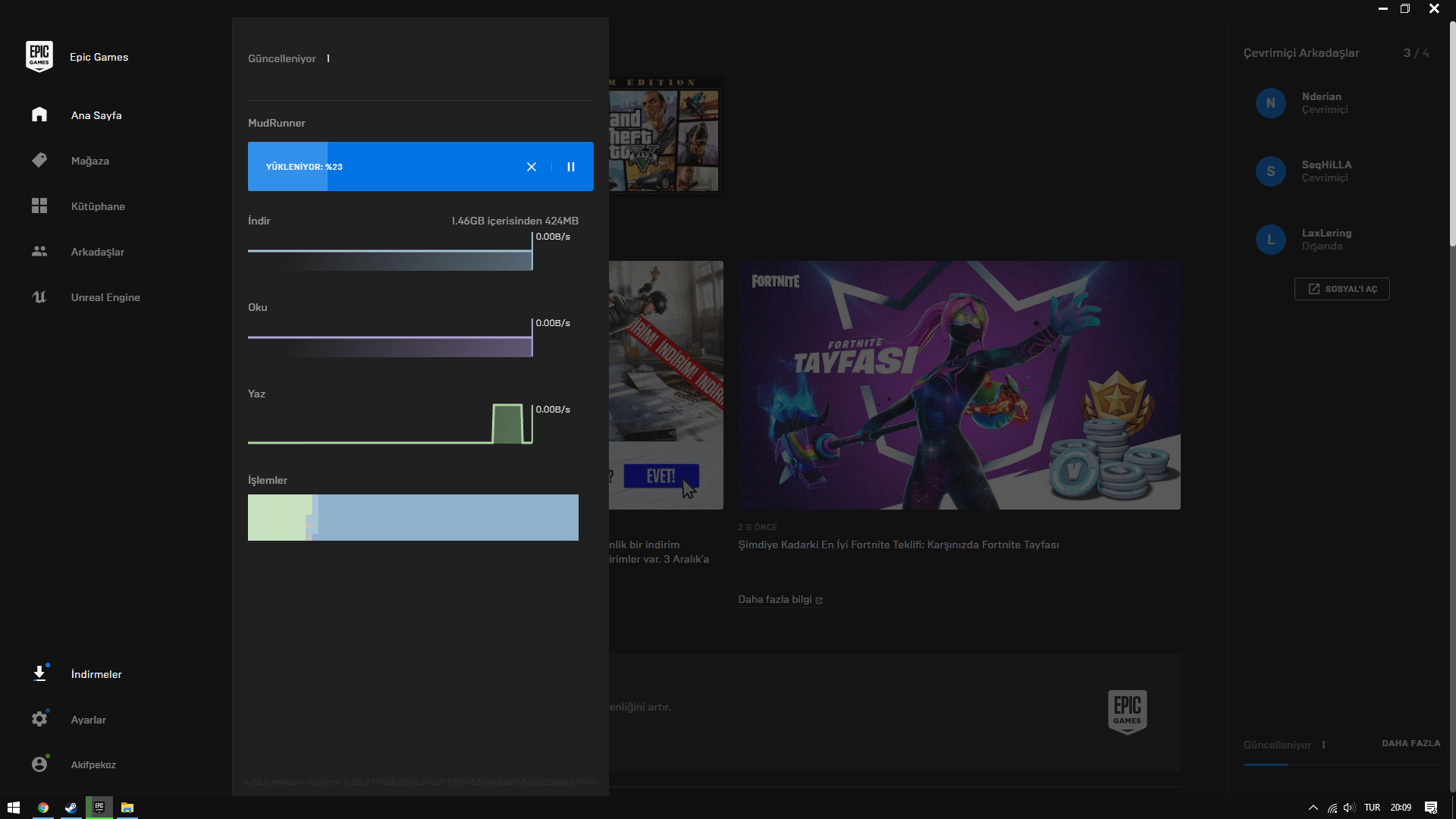Viewport: 1456px width, 819px height.
Task: Show hidden system tray icons chevron
Action: tap(1313, 808)
